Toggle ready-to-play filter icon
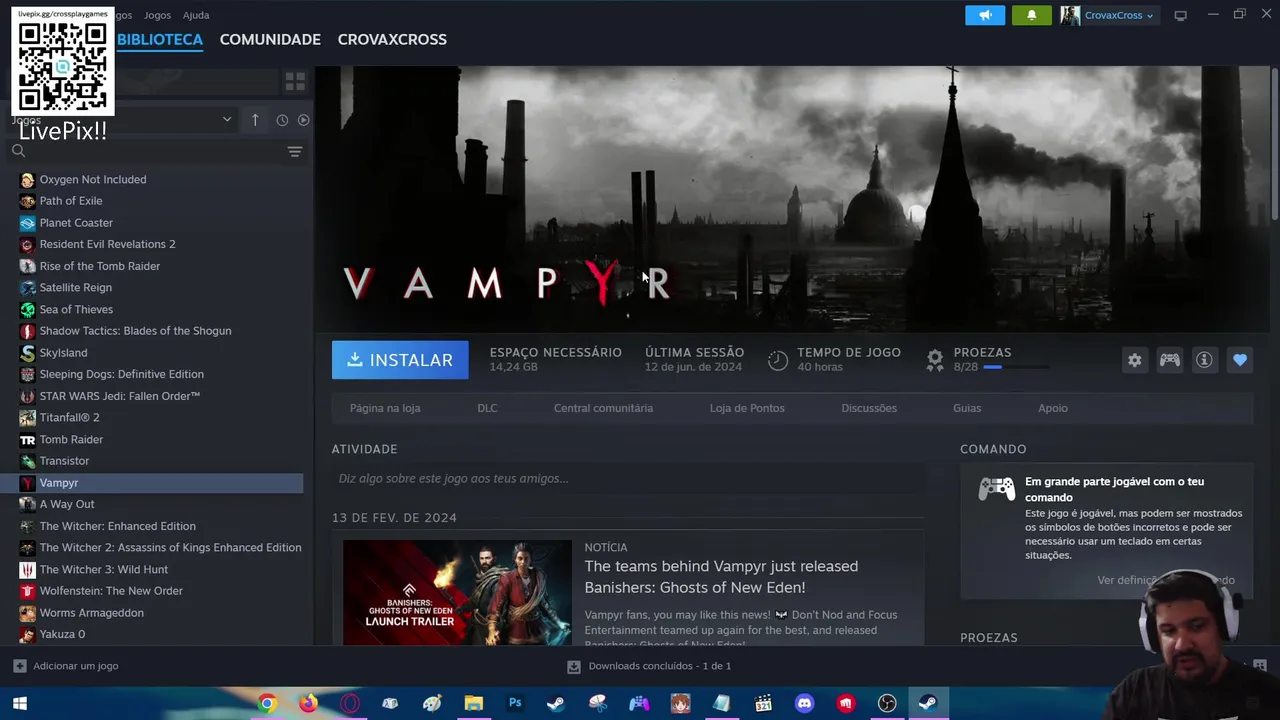Screen dimensions: 1280x720 [x=303, y=120]
